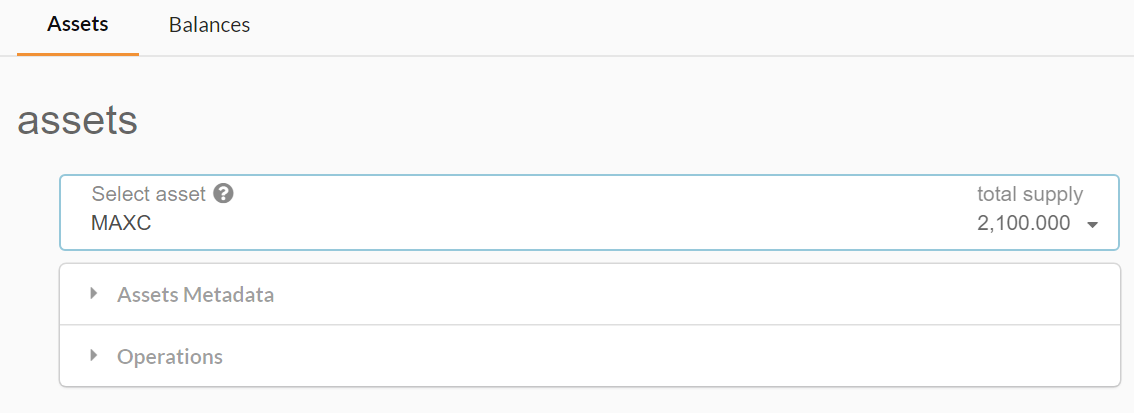Open the asset dropdown caret arrow

(1092, 225)
